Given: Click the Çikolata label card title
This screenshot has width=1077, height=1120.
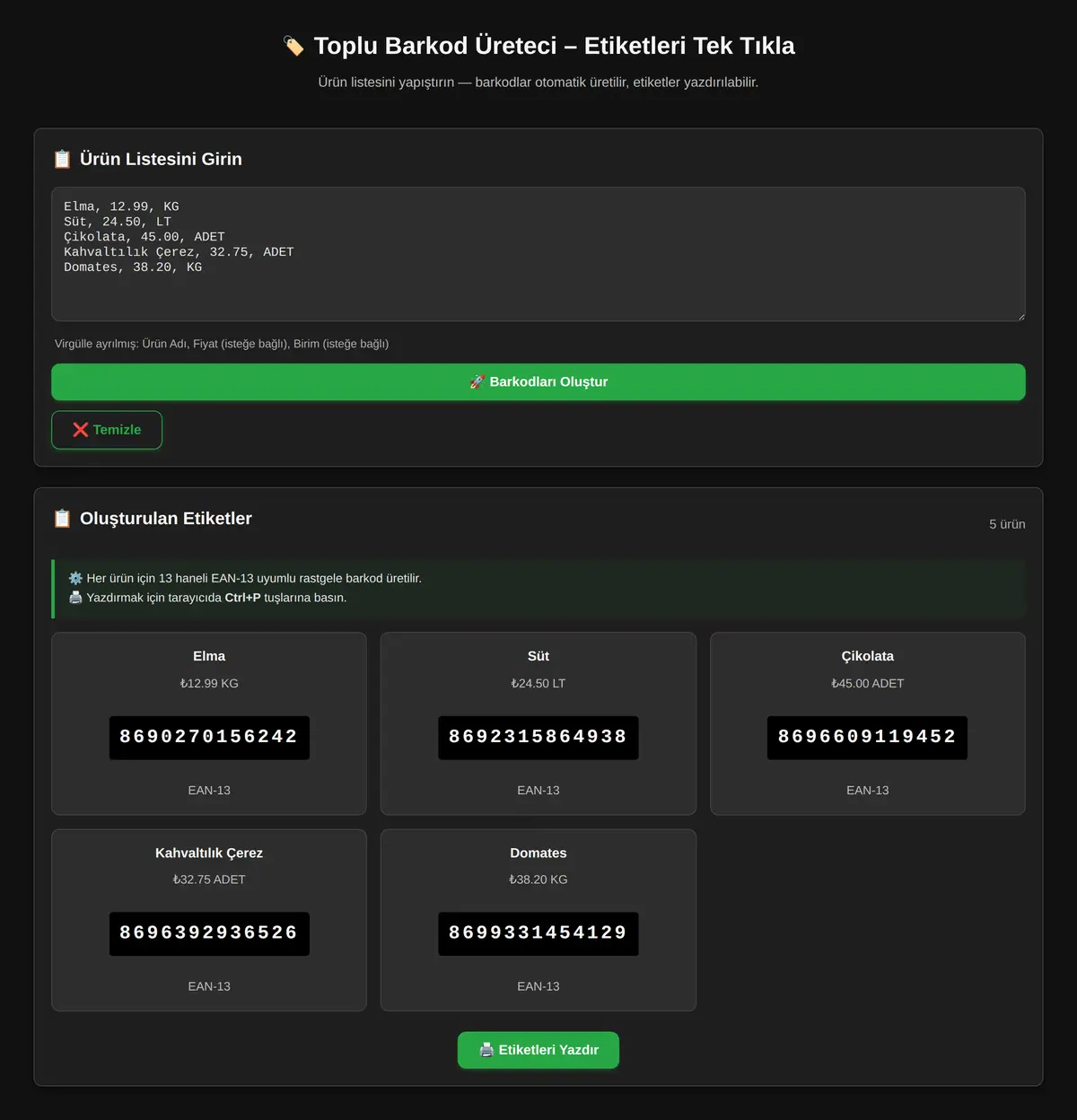Looking at the screenshot, I should 868,656.
